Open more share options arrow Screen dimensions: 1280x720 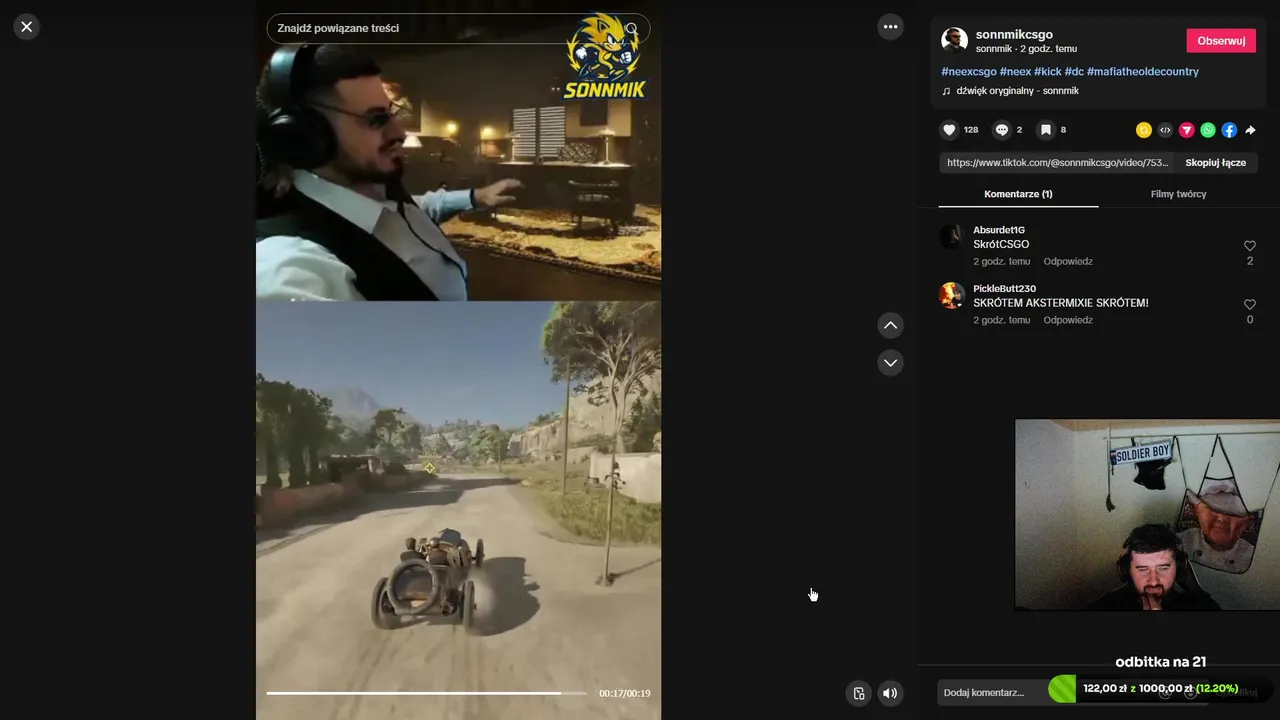tap(1250, 130)
